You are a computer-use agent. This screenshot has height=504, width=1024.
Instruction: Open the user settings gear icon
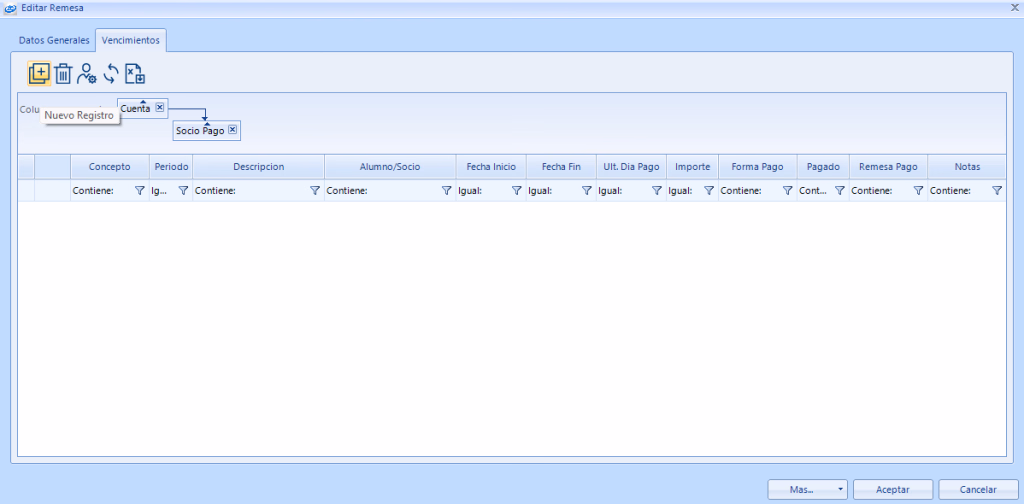coord(87,73)
